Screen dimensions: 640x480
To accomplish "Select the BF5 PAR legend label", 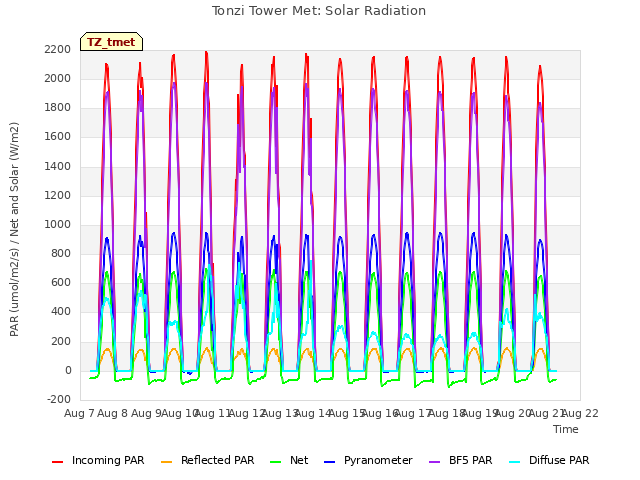I will click(471, 460).
